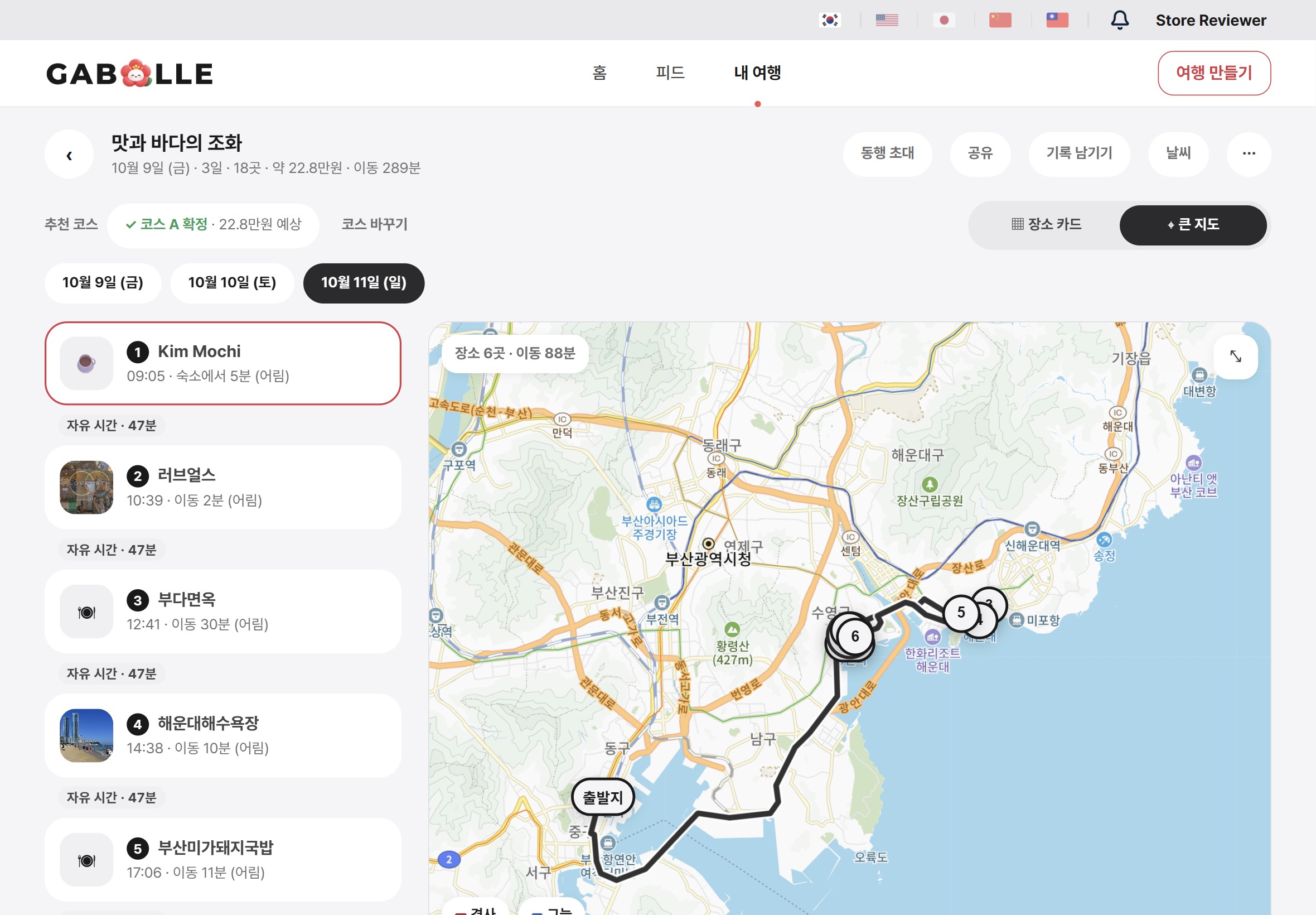Click the 황령산 mountain icon on map
This screenshot has height=915, width=1316.
pos(732,629)
